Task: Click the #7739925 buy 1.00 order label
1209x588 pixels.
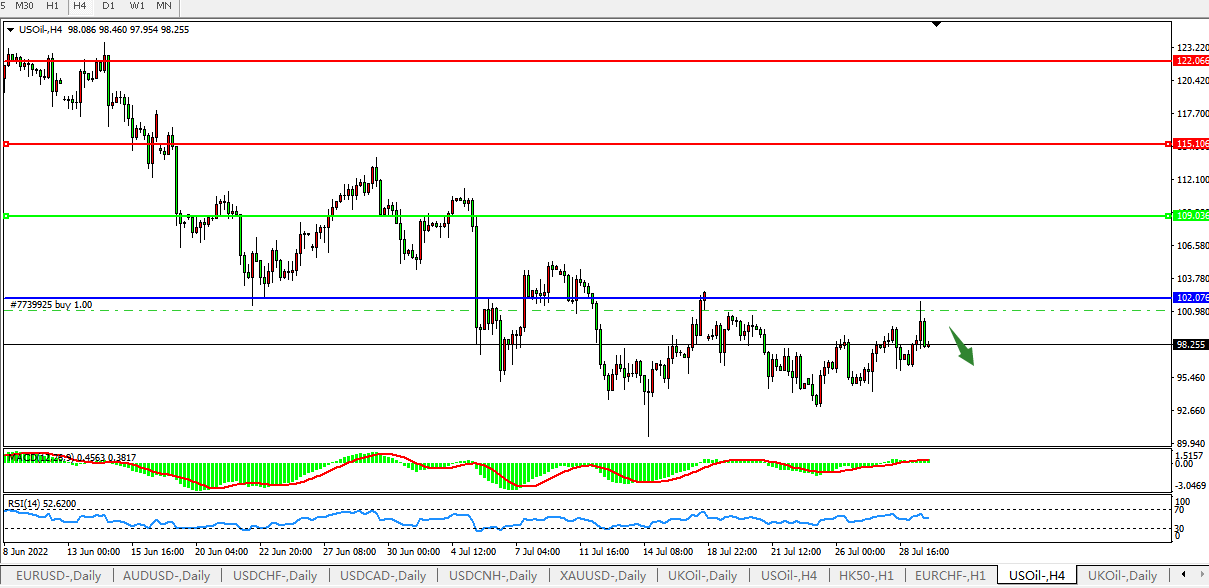Action: point(51,304)
